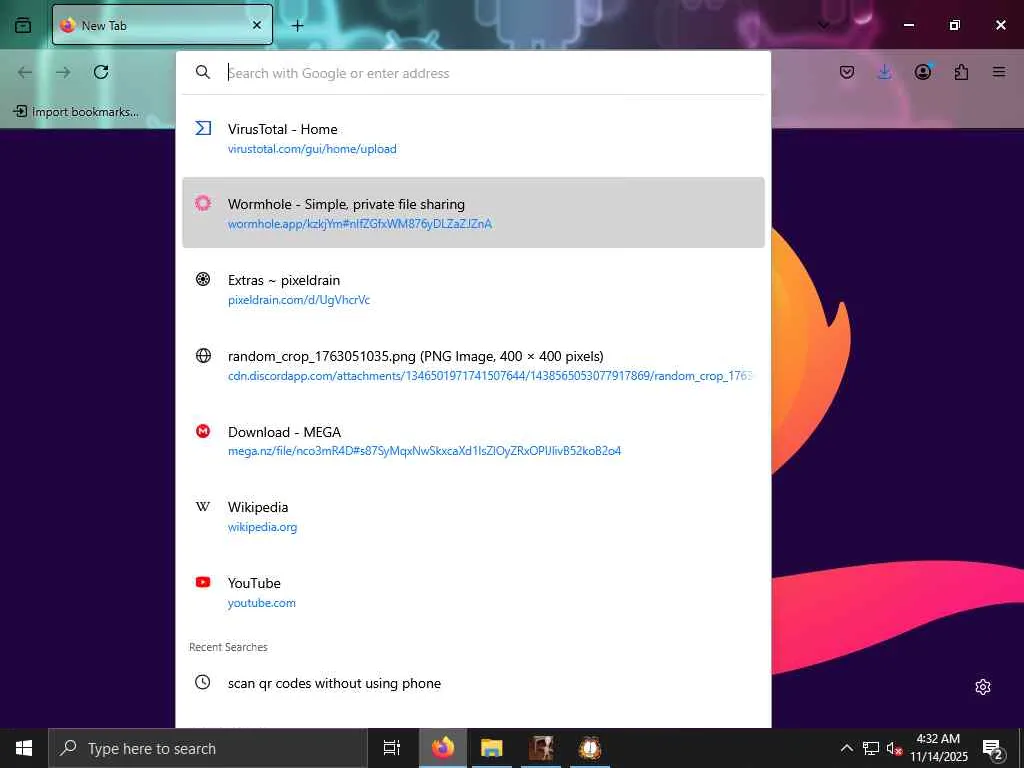Image resolution: width=1024 pixels, height=768 pixels.
Task: Select Download - MEGA suggestion
Action: pos(473,441)
